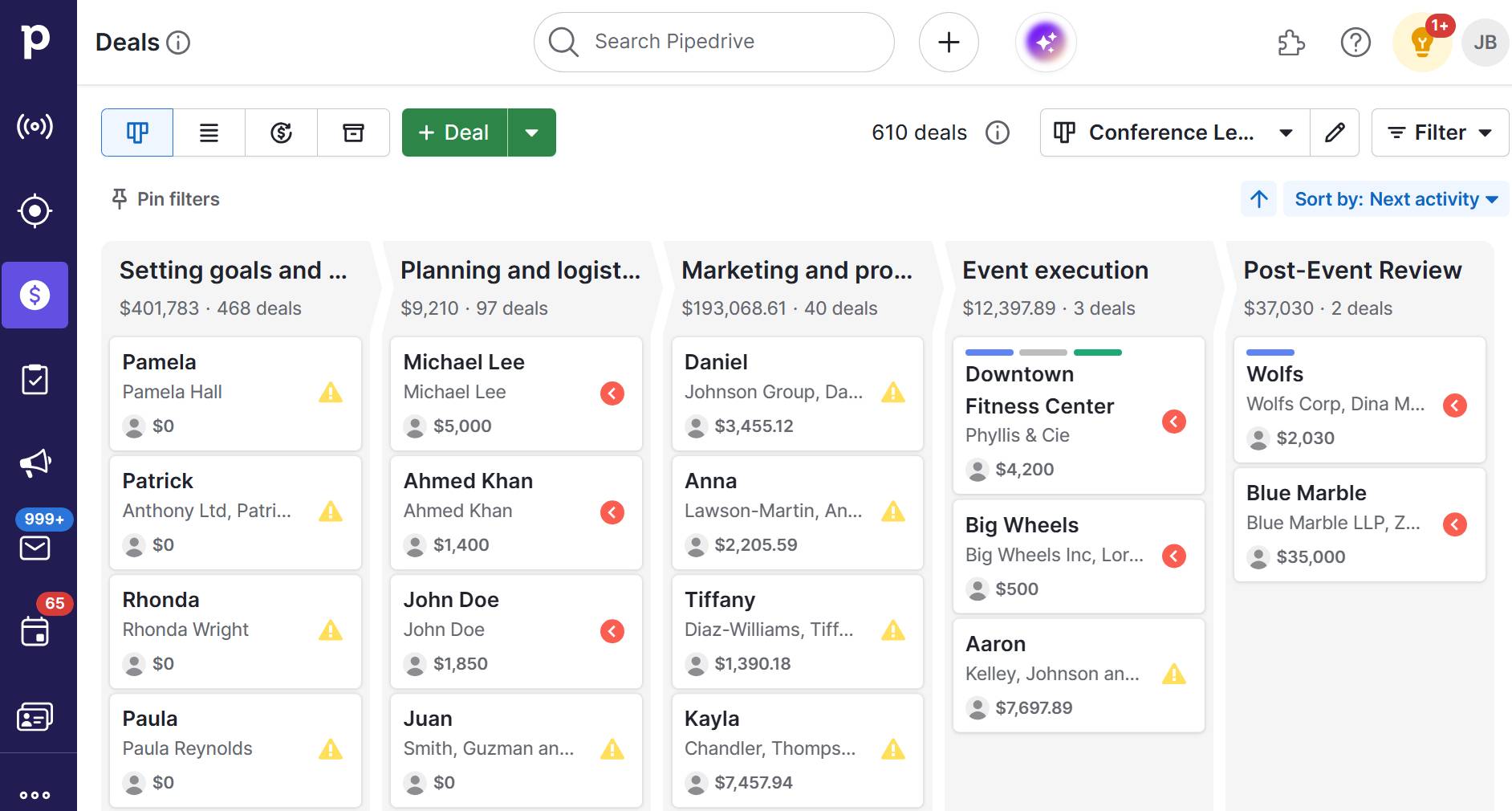Open the Wolfs deal card
Viewport: 1512px width, 811px height.
pos(1360,399)
